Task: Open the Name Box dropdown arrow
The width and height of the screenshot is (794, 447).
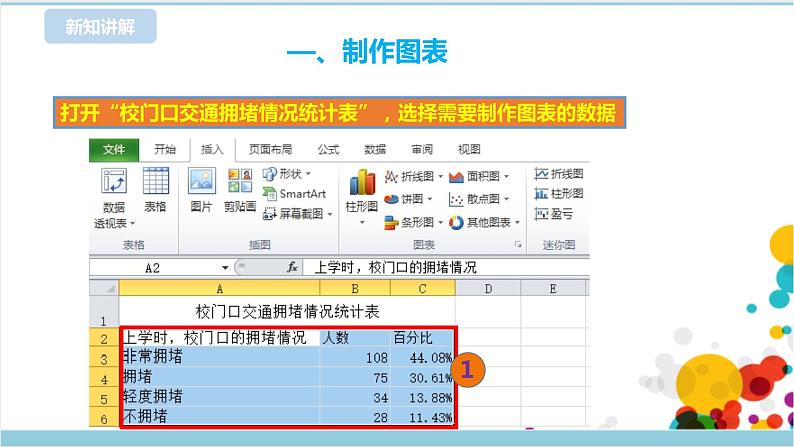Action: [x=225, y=267]
